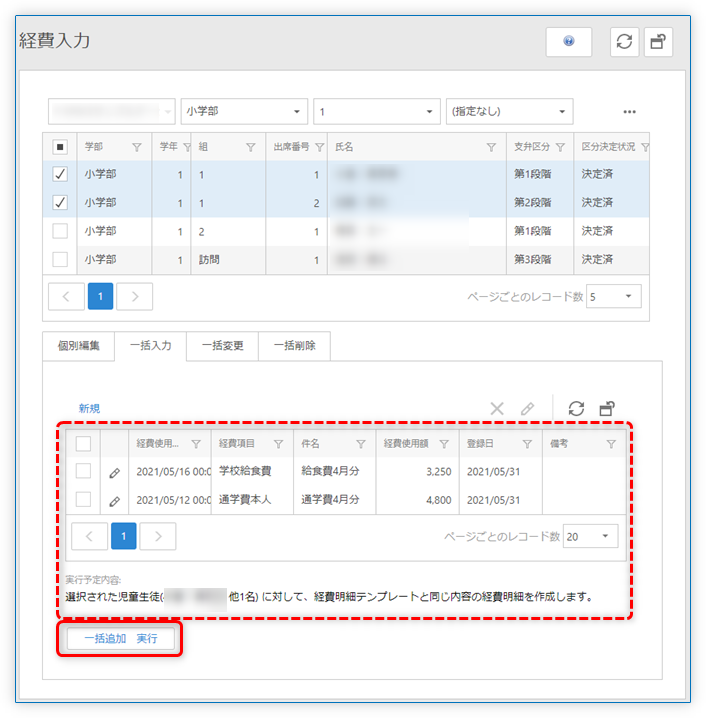Viewport: 706px width, 718px height.
Task: Open the (指定なし) dropdown
Action: tap(510, 111)
